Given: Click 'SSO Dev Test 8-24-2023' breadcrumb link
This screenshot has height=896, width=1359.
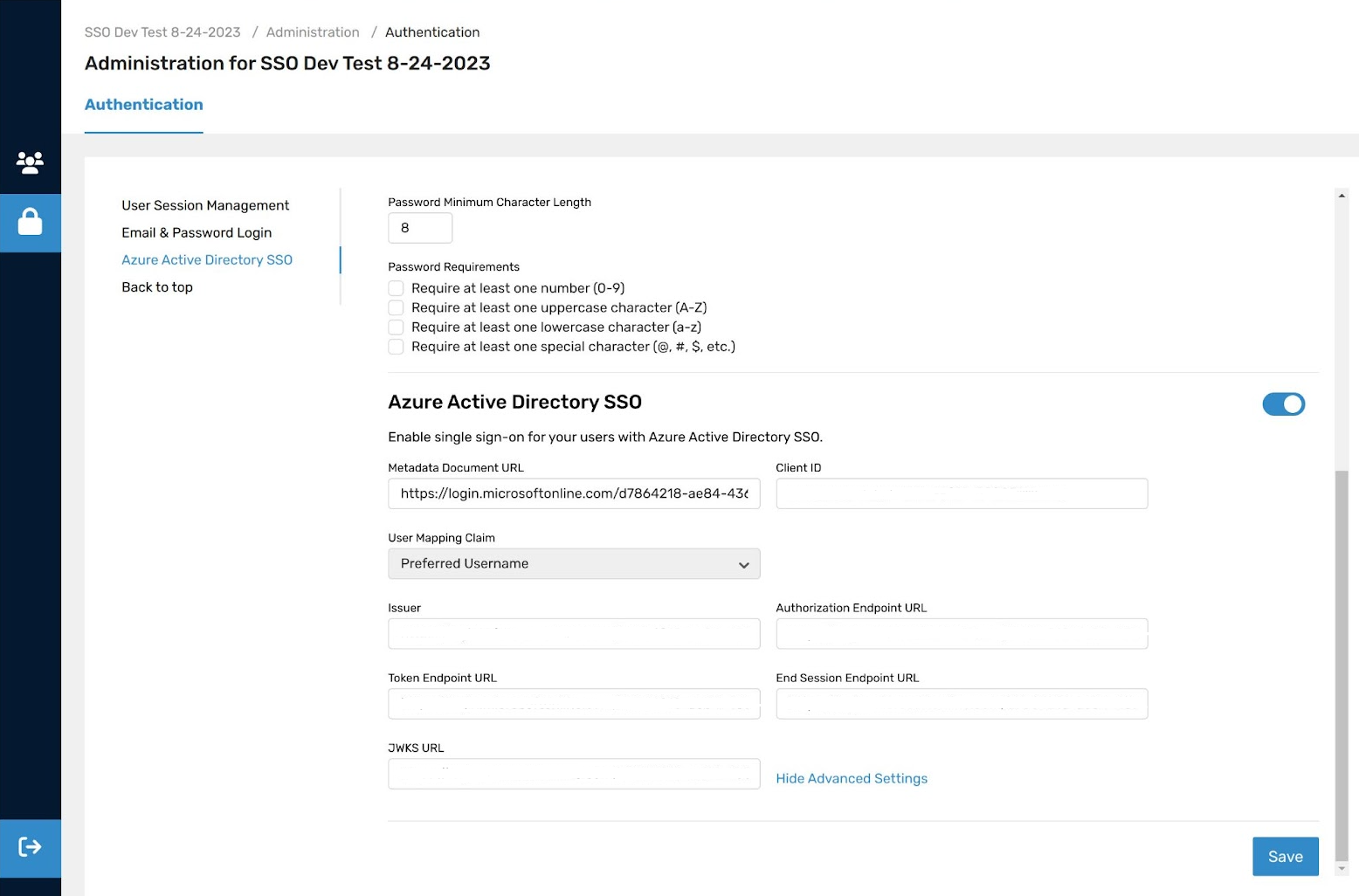Looking at the screenshot, I should pyautogui.click(x=162, y=31).
